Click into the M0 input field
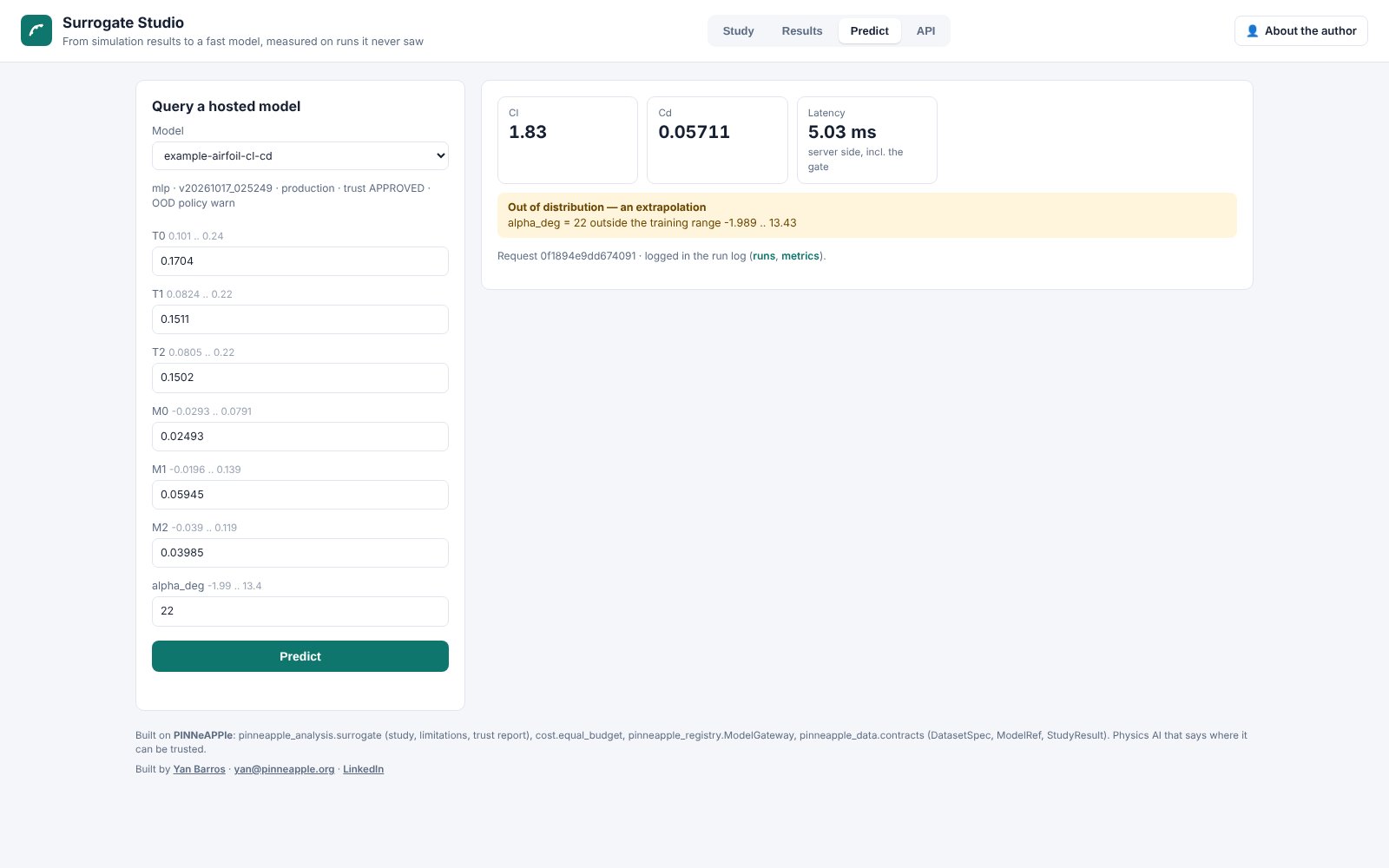The width and height of the screenshot is (1389, 868). point(300,437)
